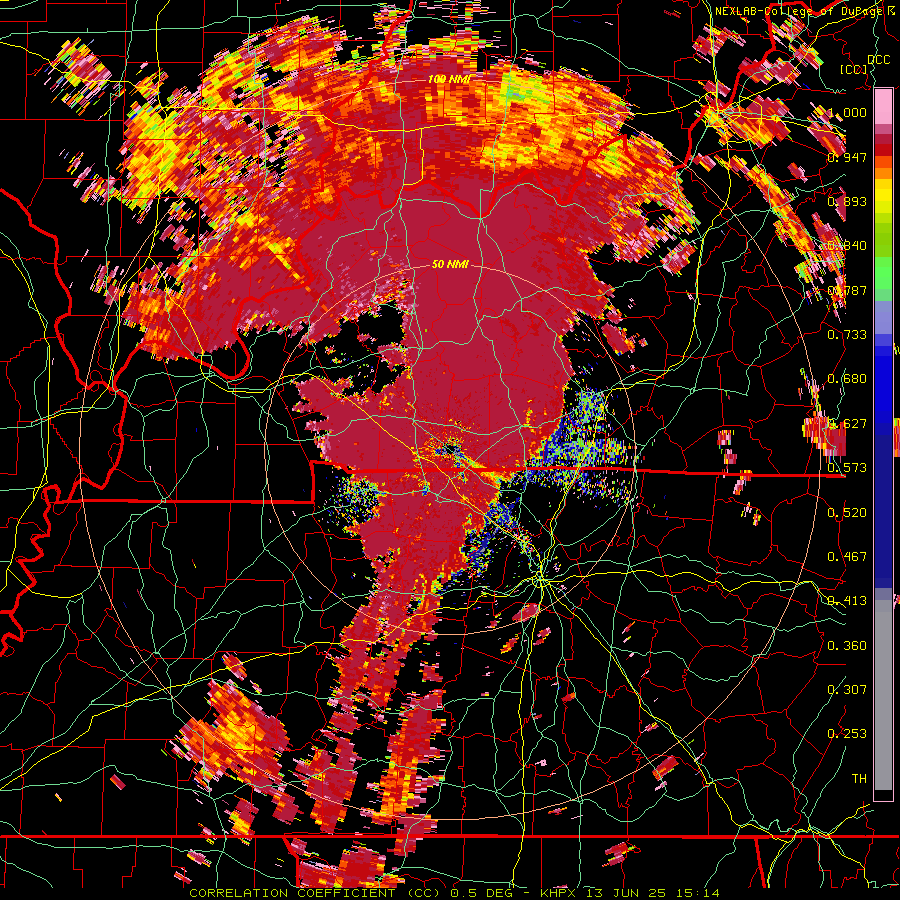Click the 50 NMI range ring label
This screenshot has width=900, height=900.
(x=450, y=264)
